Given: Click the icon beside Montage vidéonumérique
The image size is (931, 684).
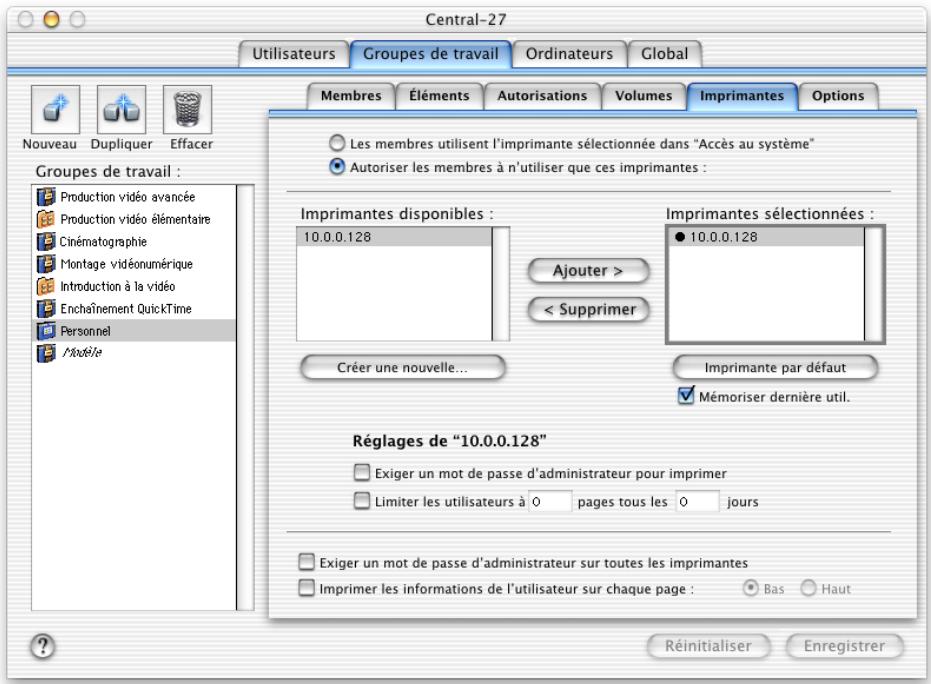Looking at the screenshot, I should point(46,264).
